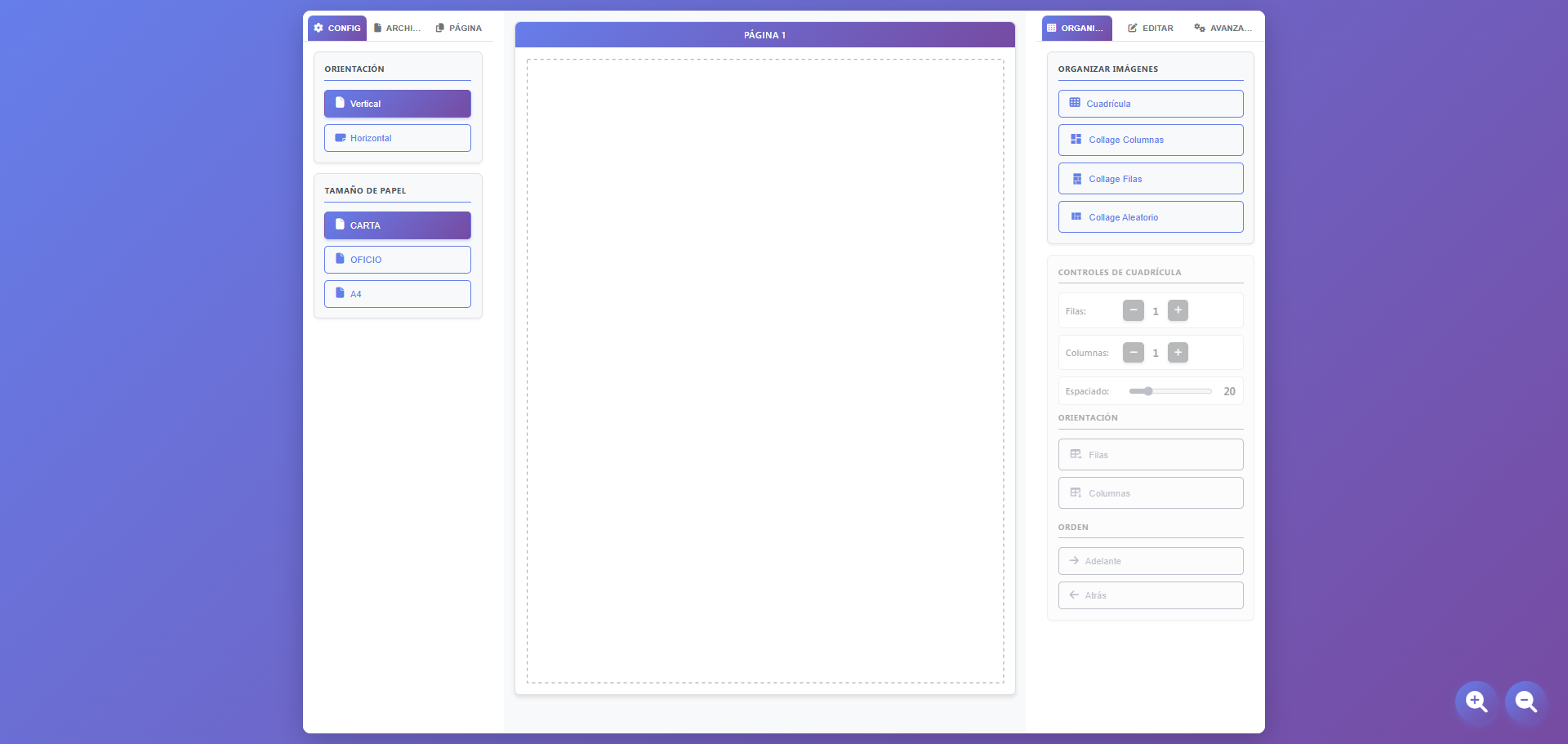This screenshot has width=1568, height=744.
Task: Apply Collage Columnas layout
Action: point(1150,140)
